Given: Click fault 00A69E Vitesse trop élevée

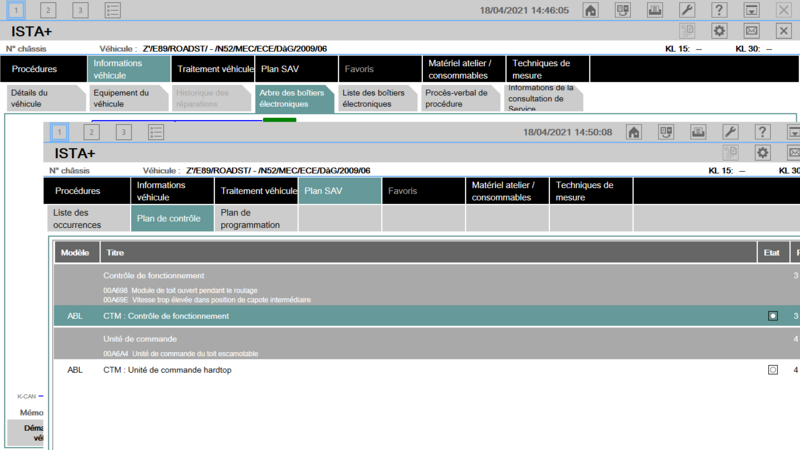Looking at the screenshot, I should [x=207, y=300].
